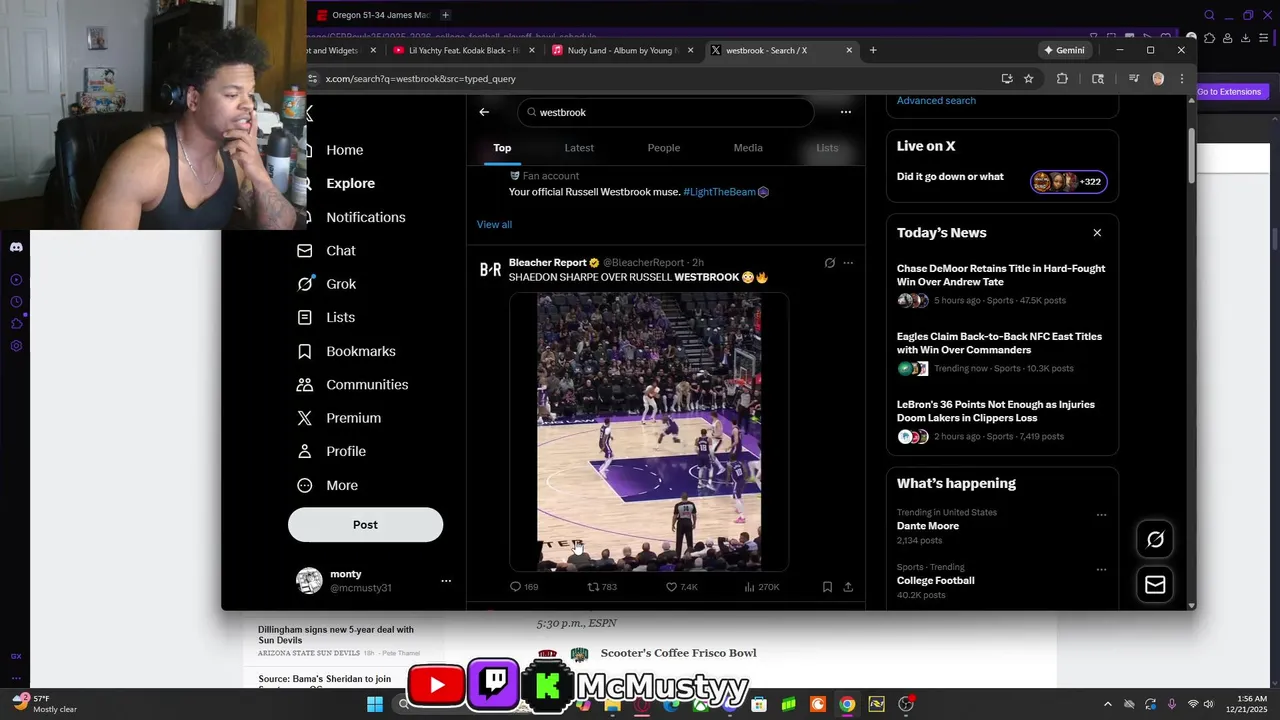Screen dimensions: 1280x720
Task: Open Explore in X sidebar
Action: pos(350,183)
